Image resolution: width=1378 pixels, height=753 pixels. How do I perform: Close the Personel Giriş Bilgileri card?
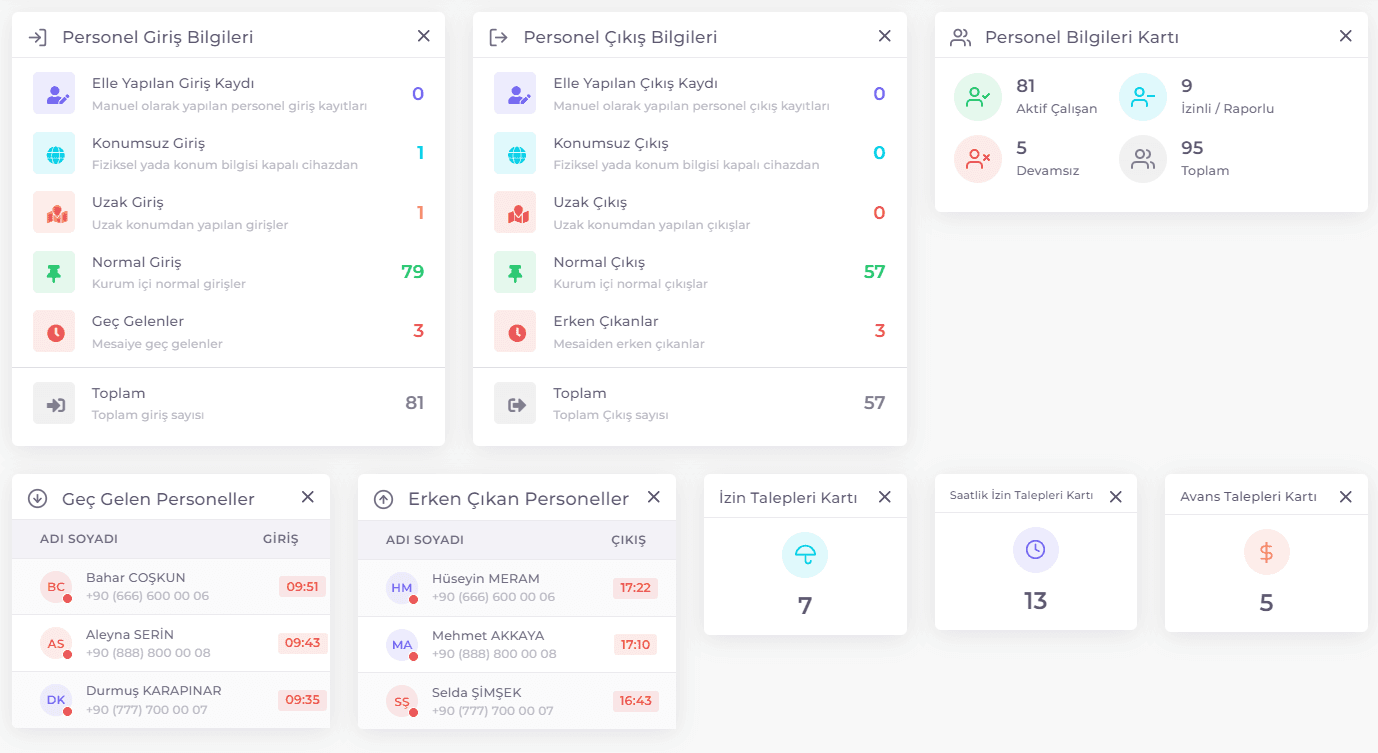pos(424,36)
